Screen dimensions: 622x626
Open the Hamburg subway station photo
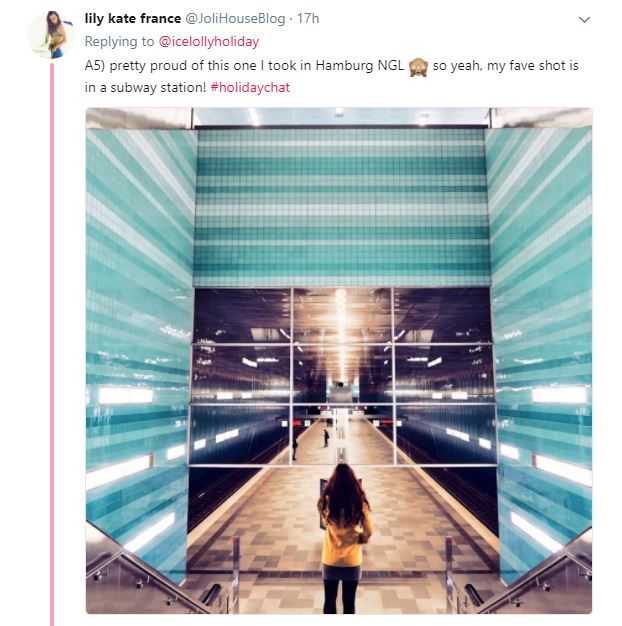click(339, 361)
